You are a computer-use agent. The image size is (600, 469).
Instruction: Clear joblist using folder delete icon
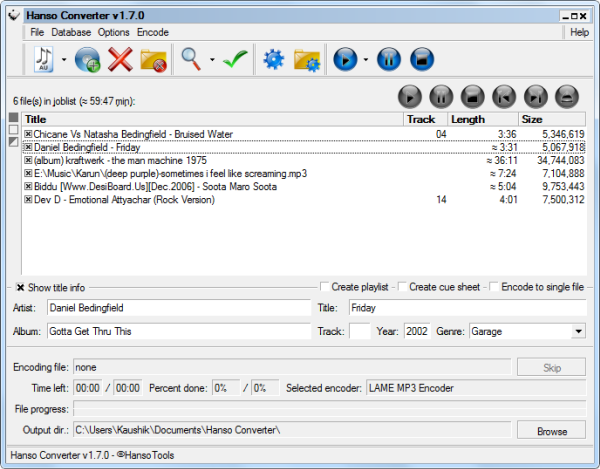[x=153, y=60]
